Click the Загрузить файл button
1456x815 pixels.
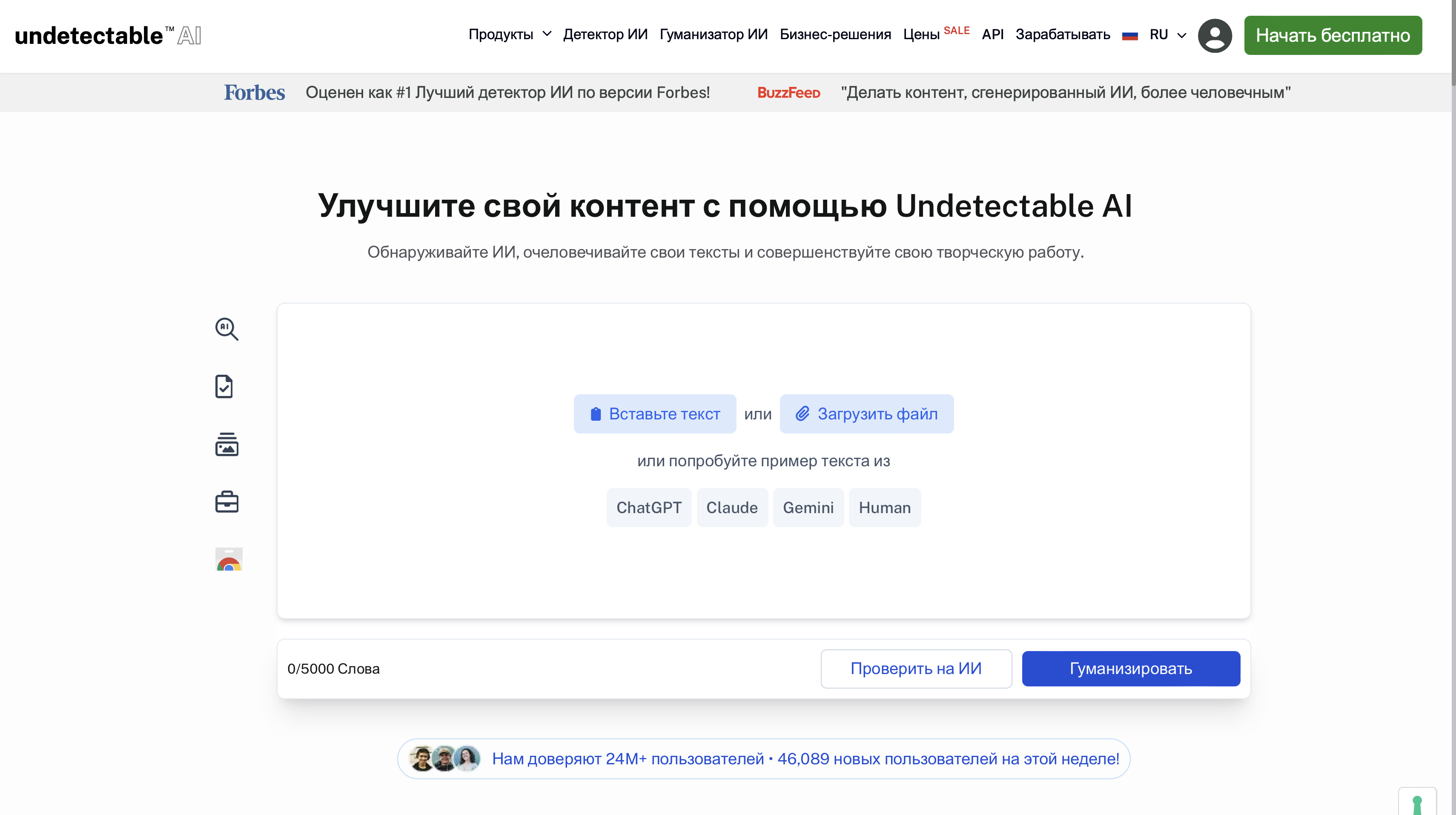tap(866, 414)
